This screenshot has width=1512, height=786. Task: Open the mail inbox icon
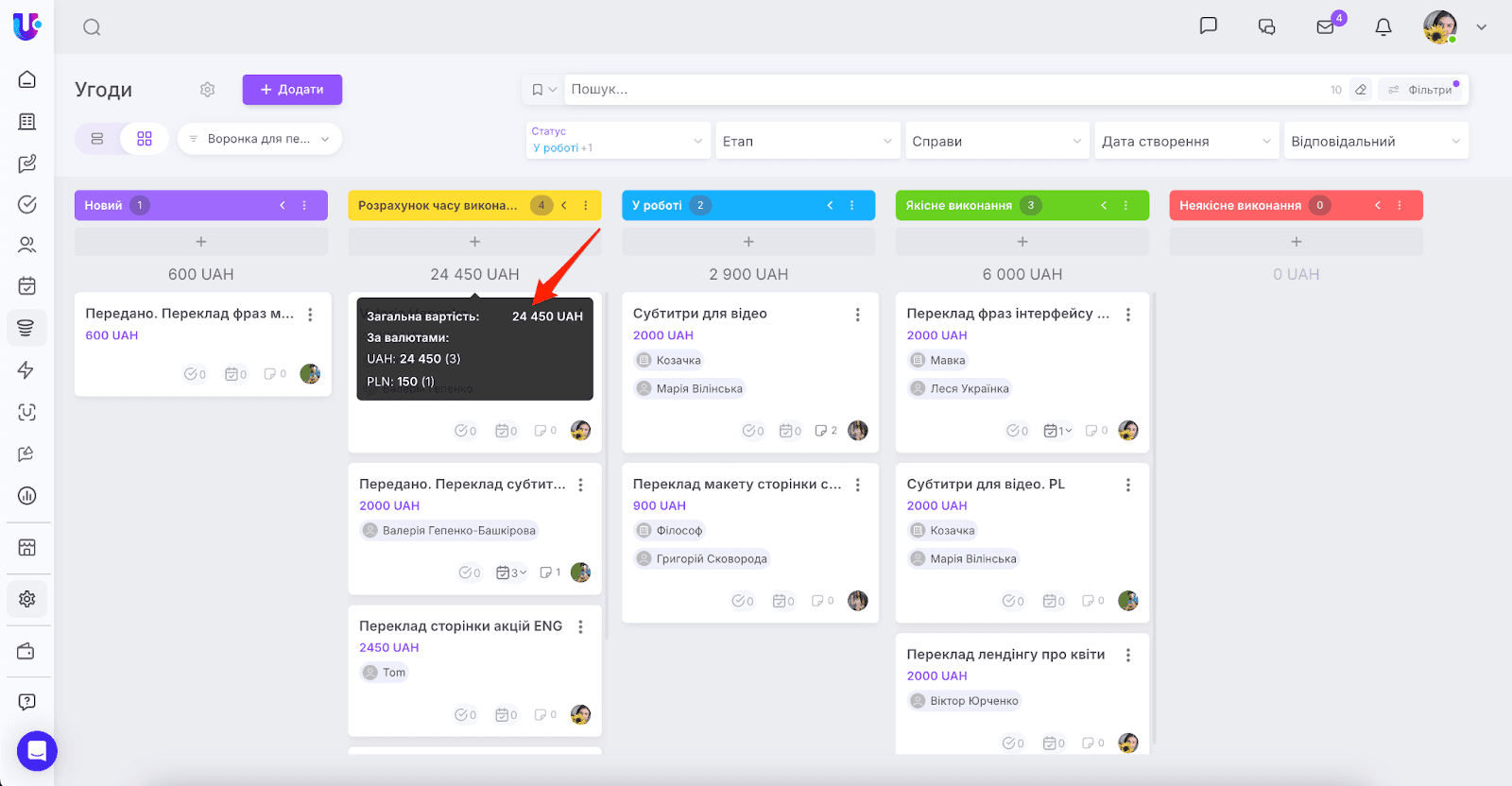(1325, 26)
